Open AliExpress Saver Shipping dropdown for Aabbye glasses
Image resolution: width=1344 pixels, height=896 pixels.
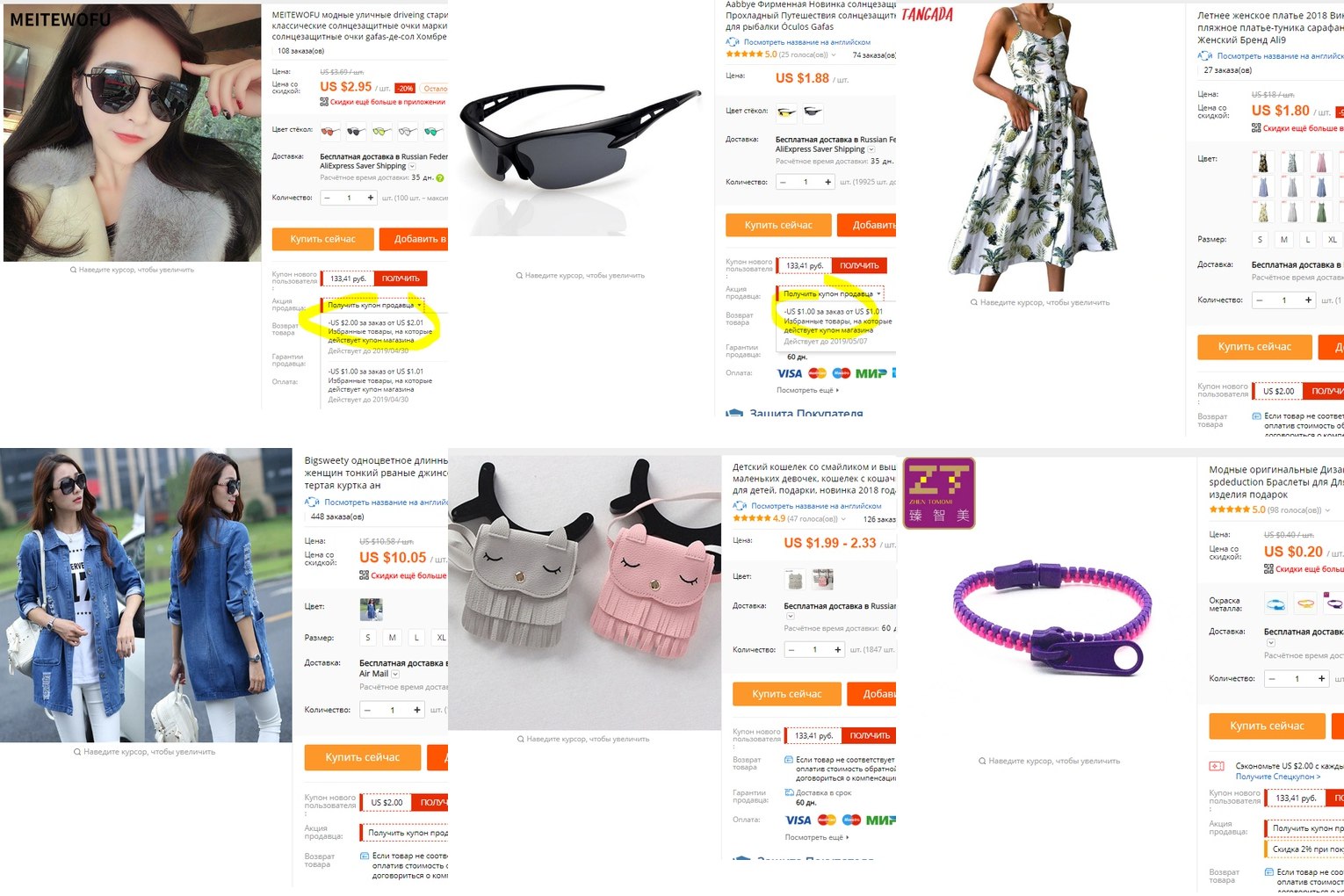pyautogui.click(x=871, y=149)
